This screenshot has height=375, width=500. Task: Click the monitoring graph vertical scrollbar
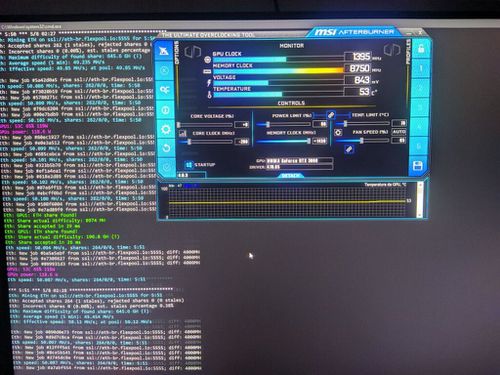click(420, 200)
